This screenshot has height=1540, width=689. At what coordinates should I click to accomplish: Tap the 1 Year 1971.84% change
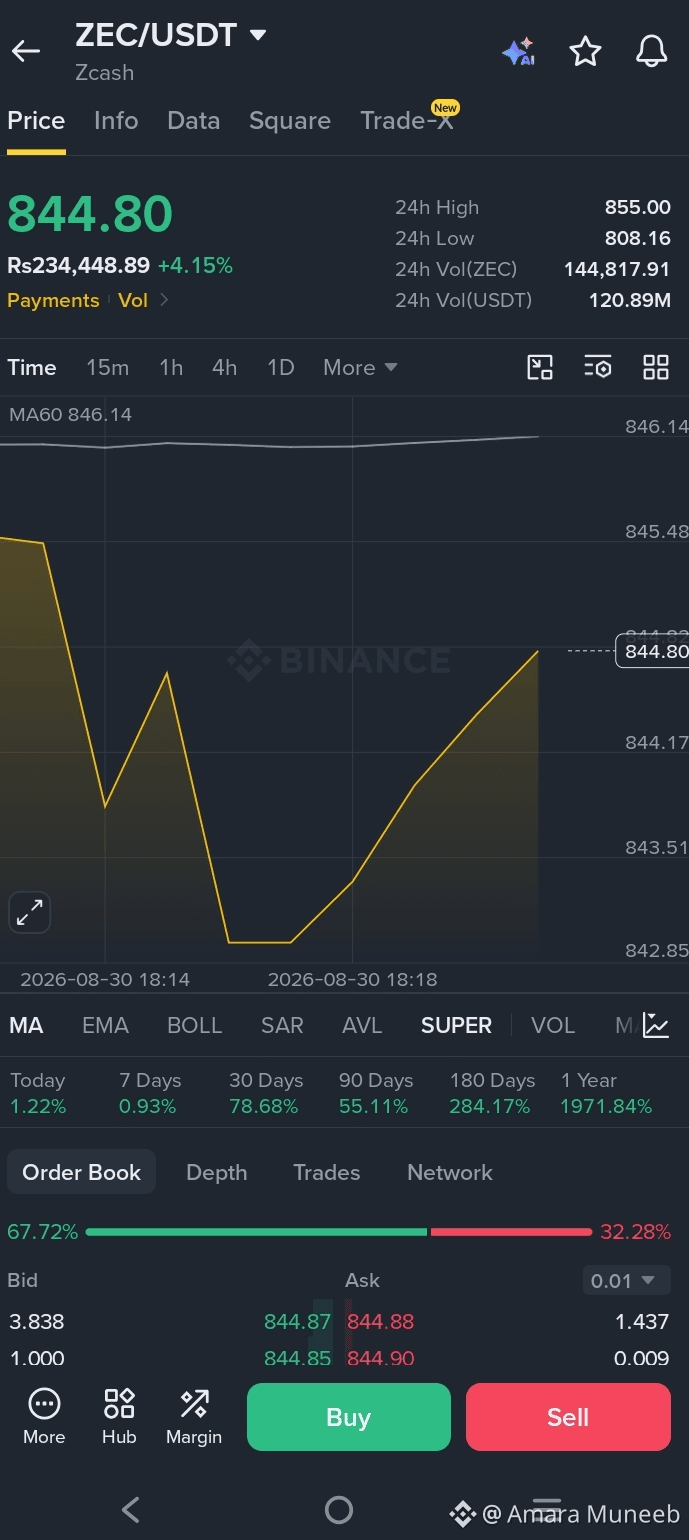pyautogui.click(x=606, y=1093)
